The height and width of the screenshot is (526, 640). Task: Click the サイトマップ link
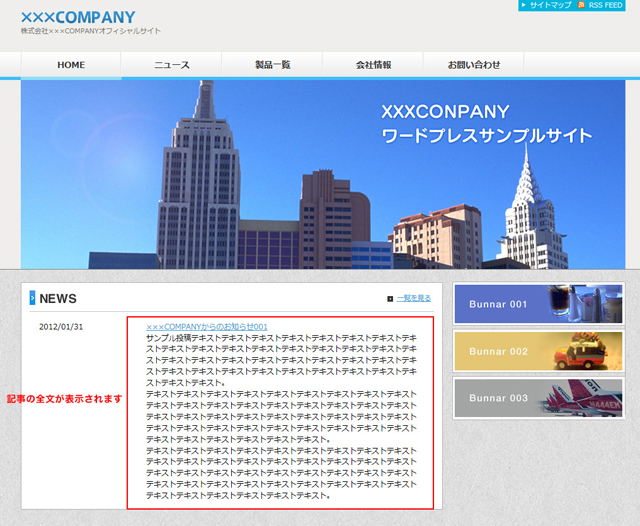pos(550,5)
